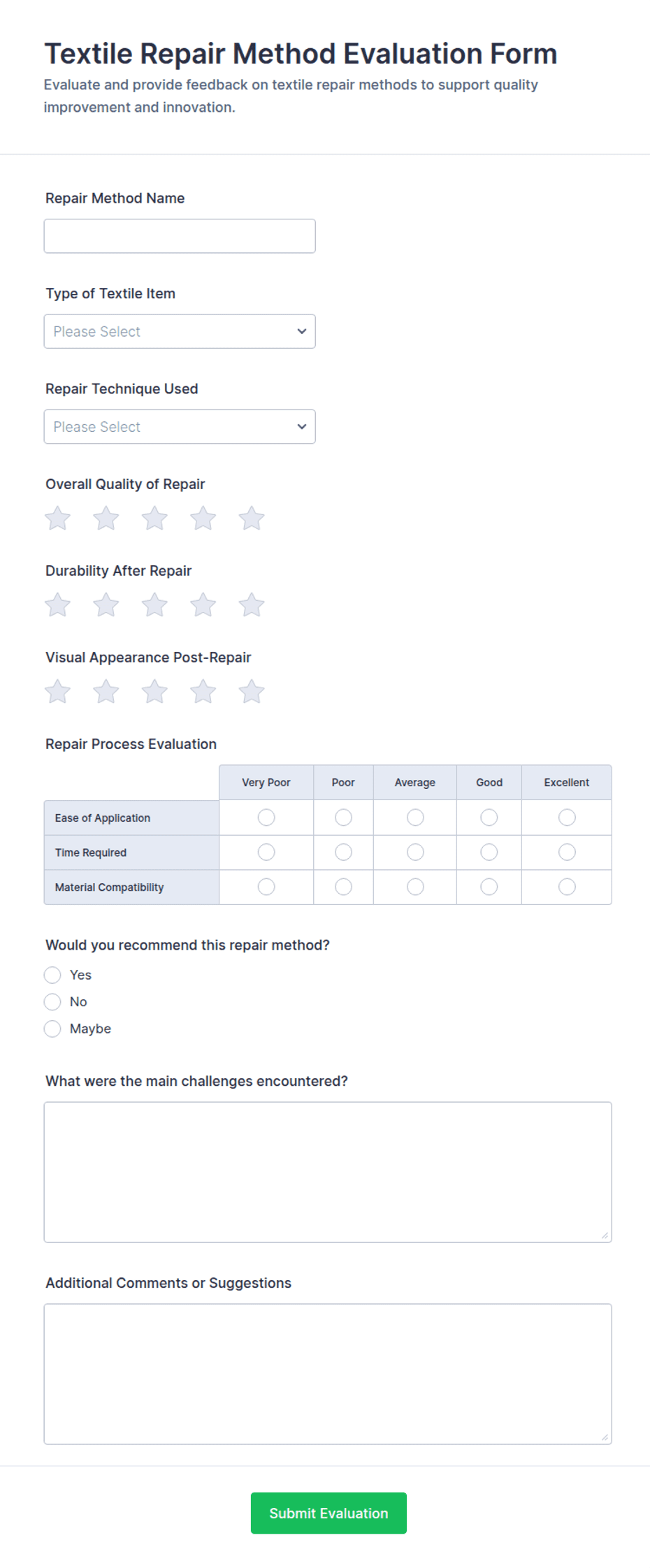The width and height of the screenshot is (650, 1568).
Task: Select Yes for recommending this repair method
Action: click(52, 975)
